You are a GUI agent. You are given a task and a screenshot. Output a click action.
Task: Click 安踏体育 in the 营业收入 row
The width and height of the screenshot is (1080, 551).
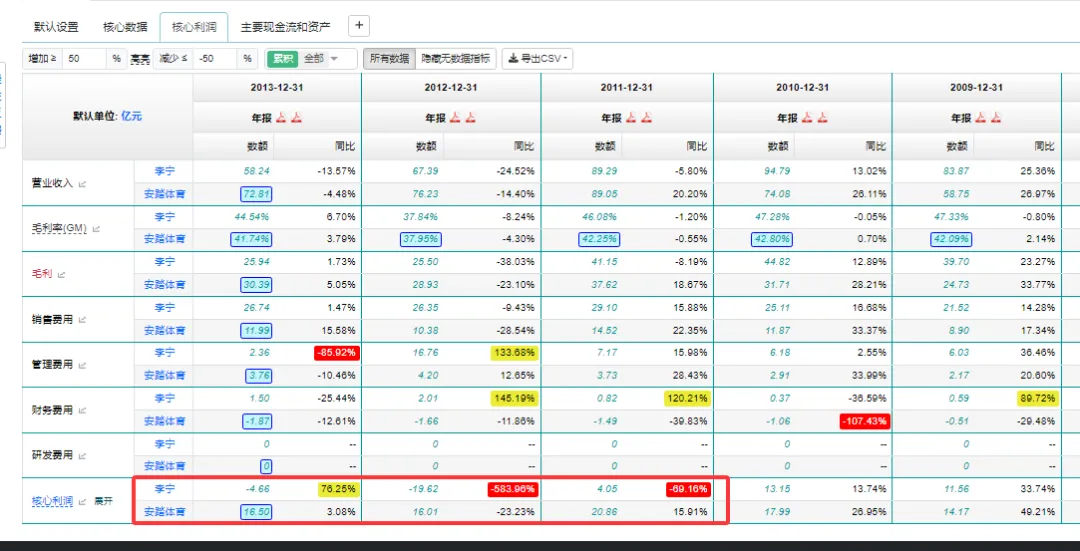point(165,194)
